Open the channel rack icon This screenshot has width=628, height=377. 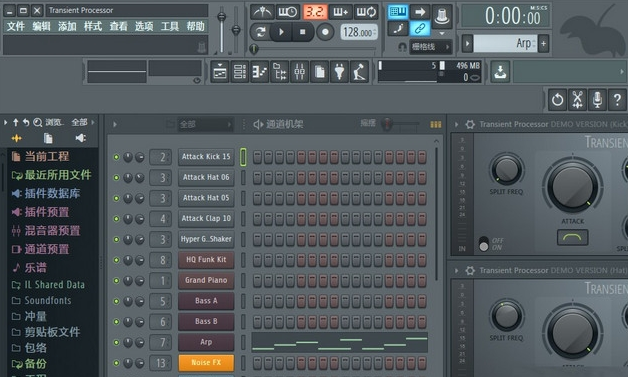point(240,72)
